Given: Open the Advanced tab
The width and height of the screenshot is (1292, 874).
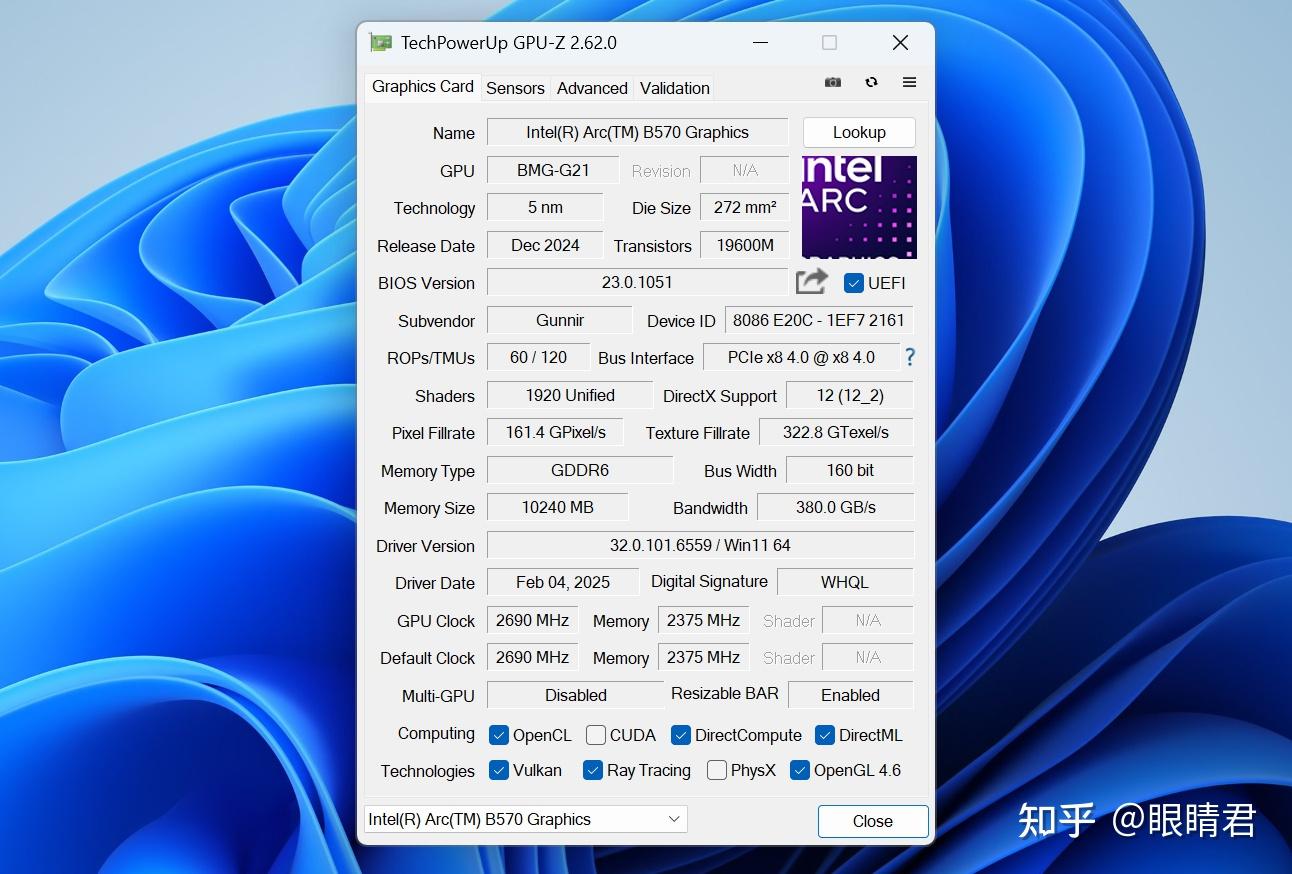Looking at the screenshot, I should pos(591,88).
